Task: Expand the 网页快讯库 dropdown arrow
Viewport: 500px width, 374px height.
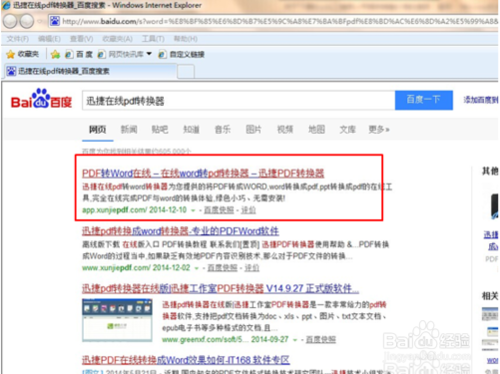Action: 149,54
